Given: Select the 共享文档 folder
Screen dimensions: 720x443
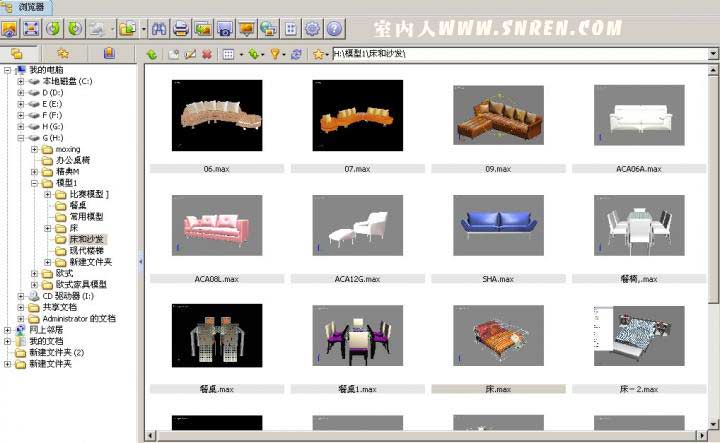Looking at the screenshot, I should tap(59, 307).
